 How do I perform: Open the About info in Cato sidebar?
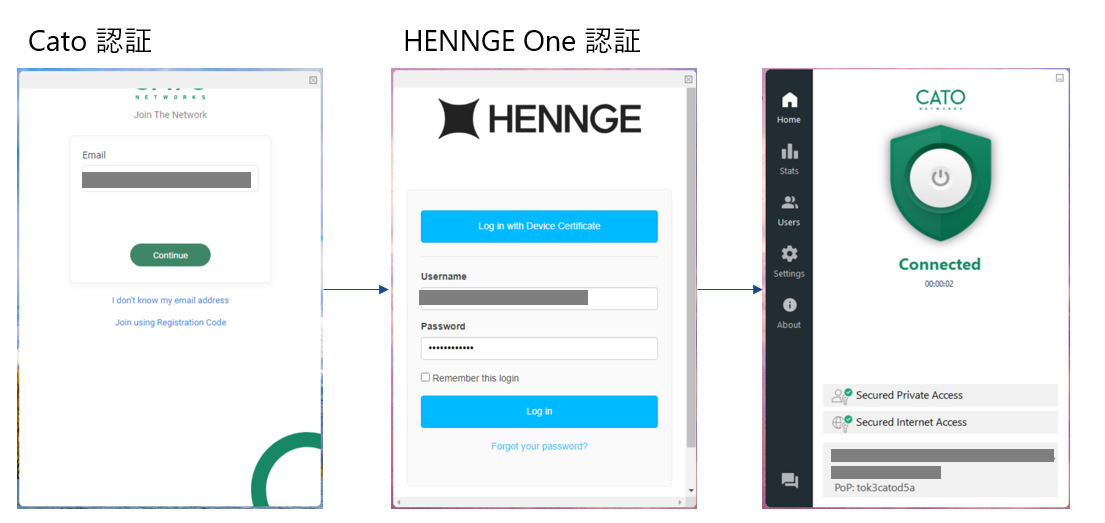789,314
